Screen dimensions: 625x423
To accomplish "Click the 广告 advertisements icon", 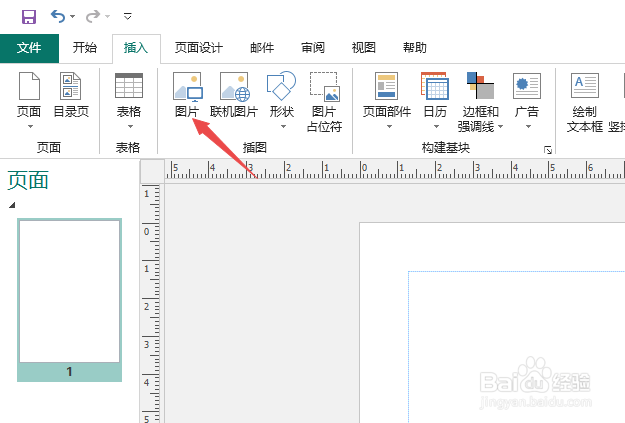I will (x=527, y=86).
